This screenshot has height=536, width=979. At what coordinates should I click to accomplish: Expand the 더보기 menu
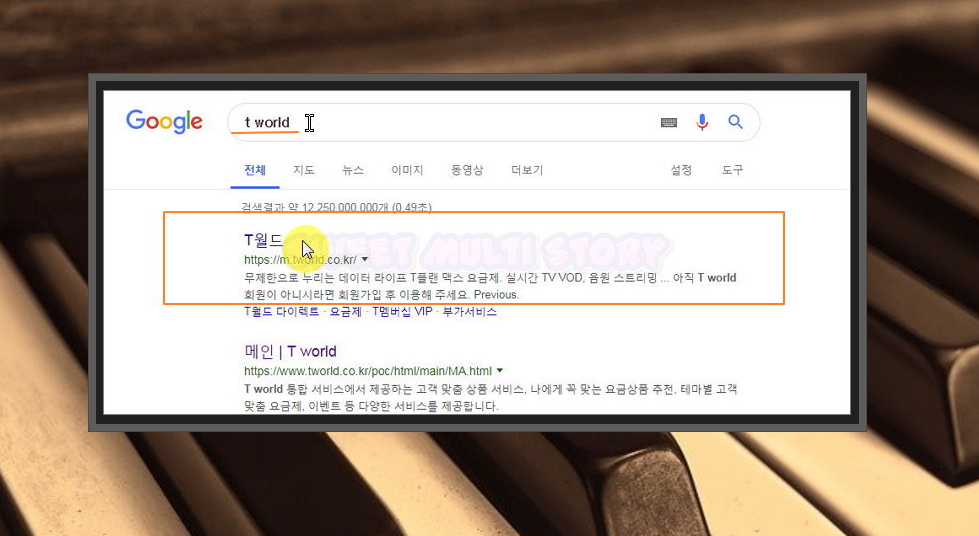click(x=527, y=170)
